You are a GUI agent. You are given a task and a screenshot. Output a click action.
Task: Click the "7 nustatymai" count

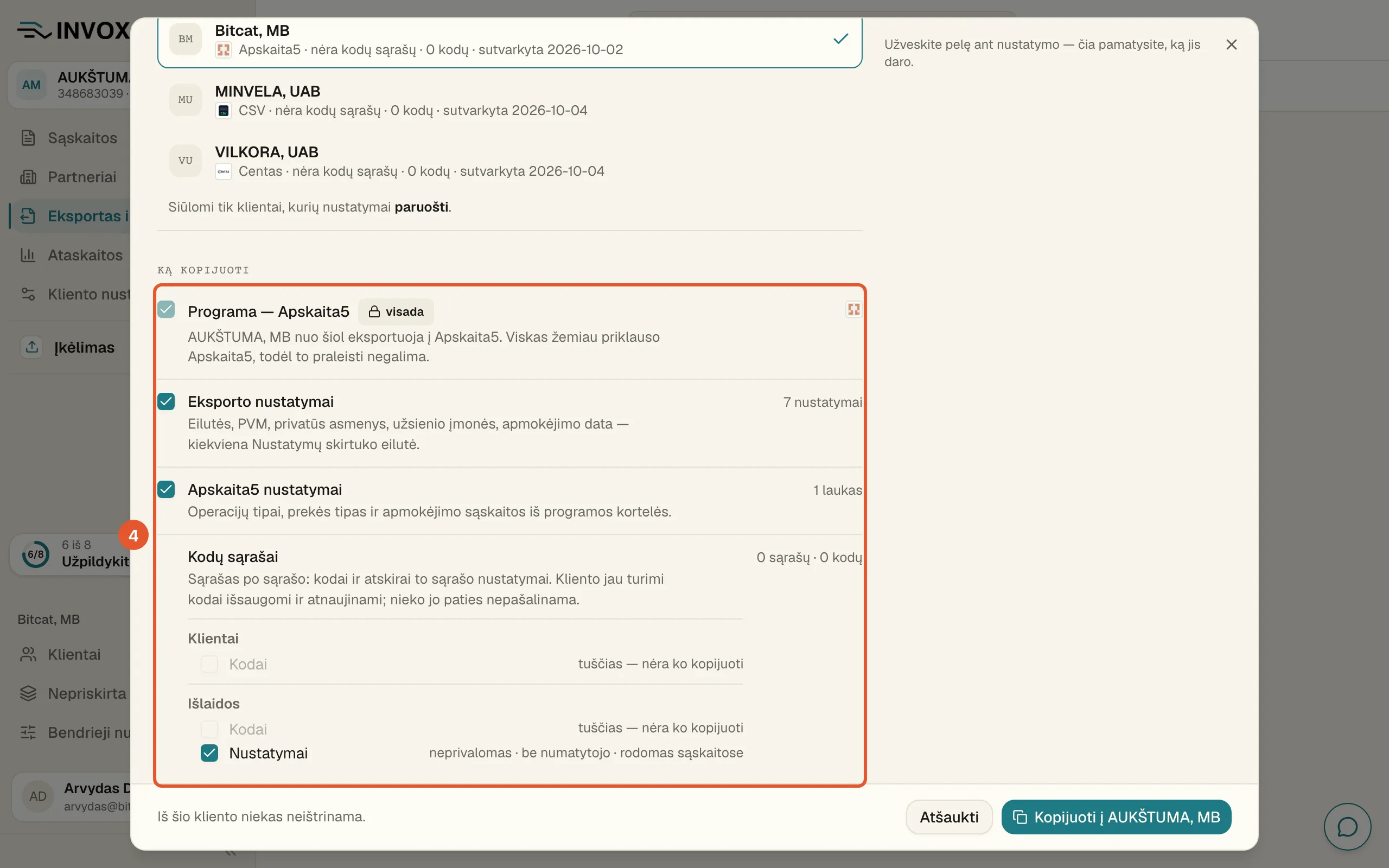pos(823,402)
